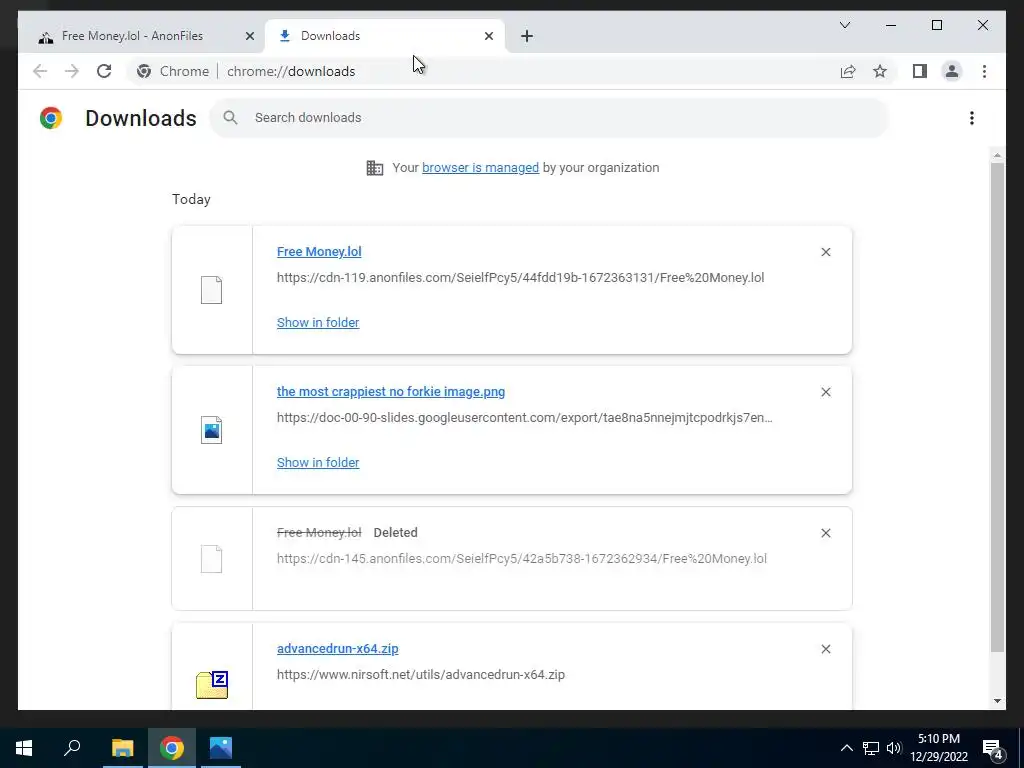Open a new tab with plus button

point(527,36)
